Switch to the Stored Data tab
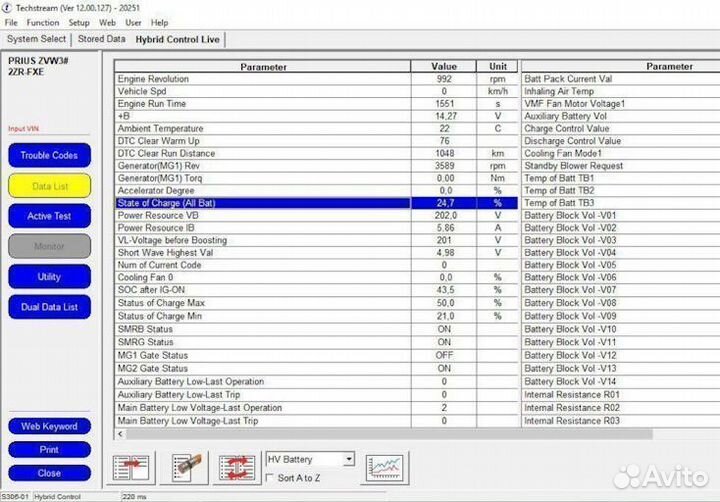The height and width of the screenshot is (502, 720). (101, 39)
